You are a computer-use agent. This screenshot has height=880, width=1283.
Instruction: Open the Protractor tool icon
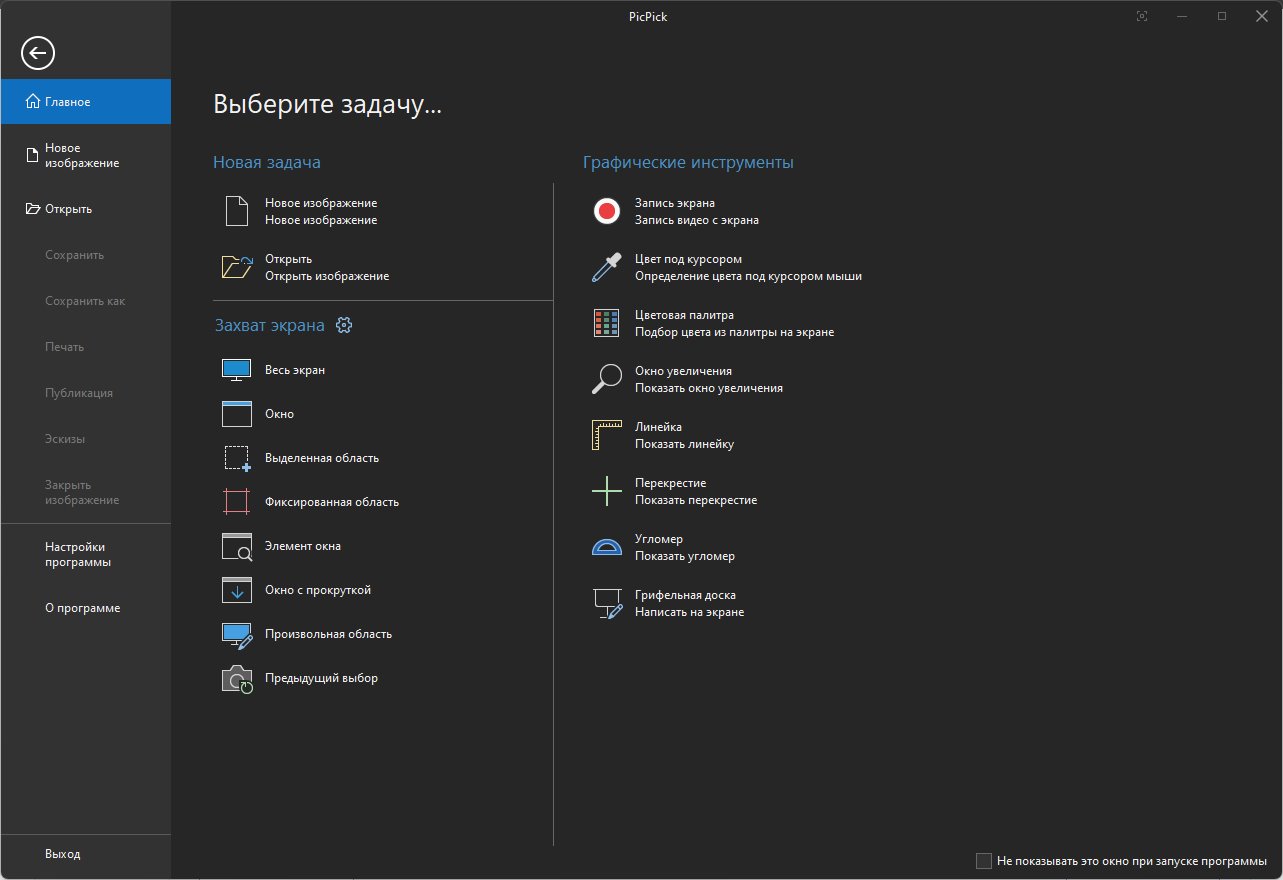point(607,547)
